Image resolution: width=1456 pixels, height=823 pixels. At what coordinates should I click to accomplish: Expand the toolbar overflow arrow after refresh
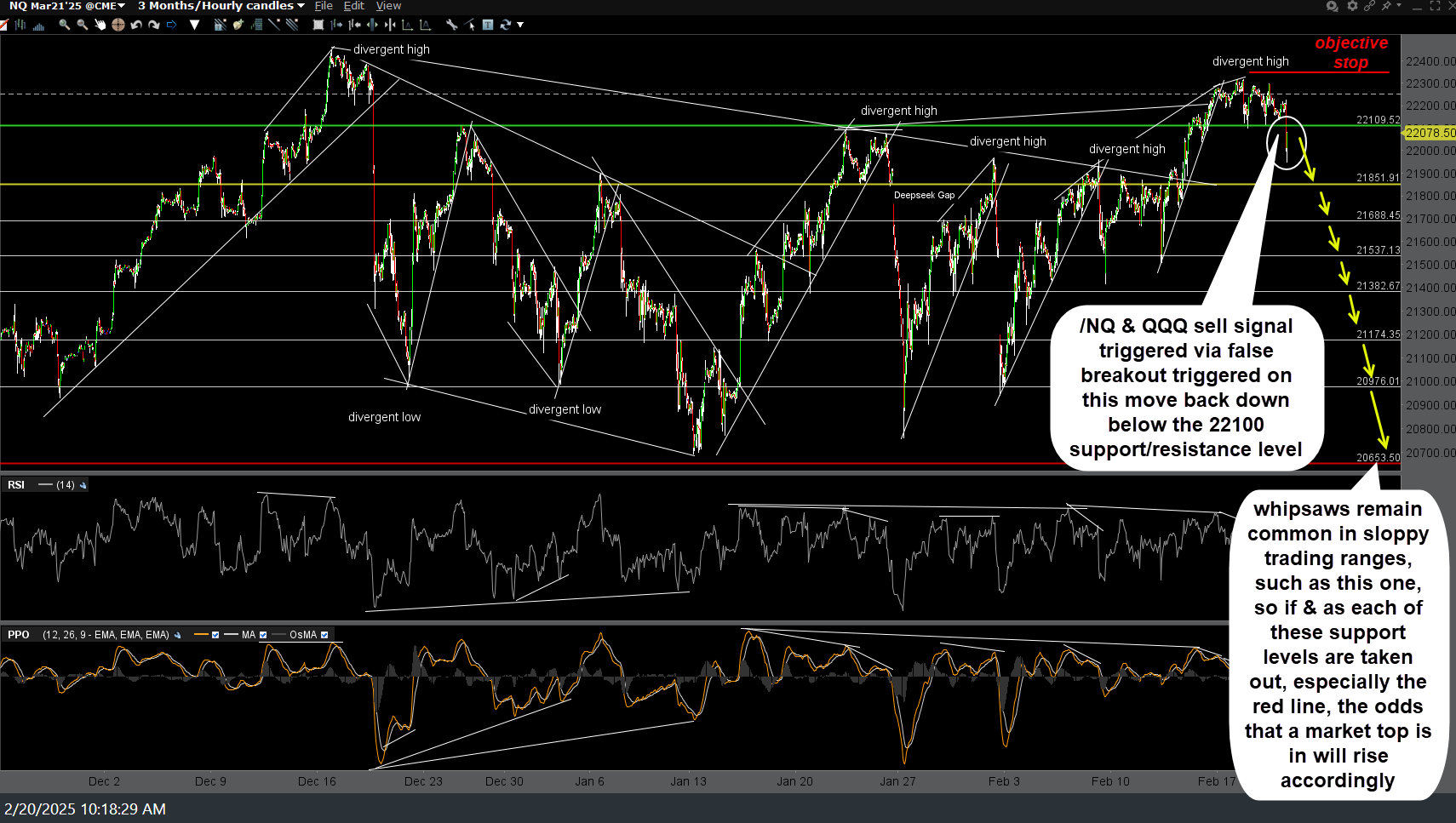520,25
